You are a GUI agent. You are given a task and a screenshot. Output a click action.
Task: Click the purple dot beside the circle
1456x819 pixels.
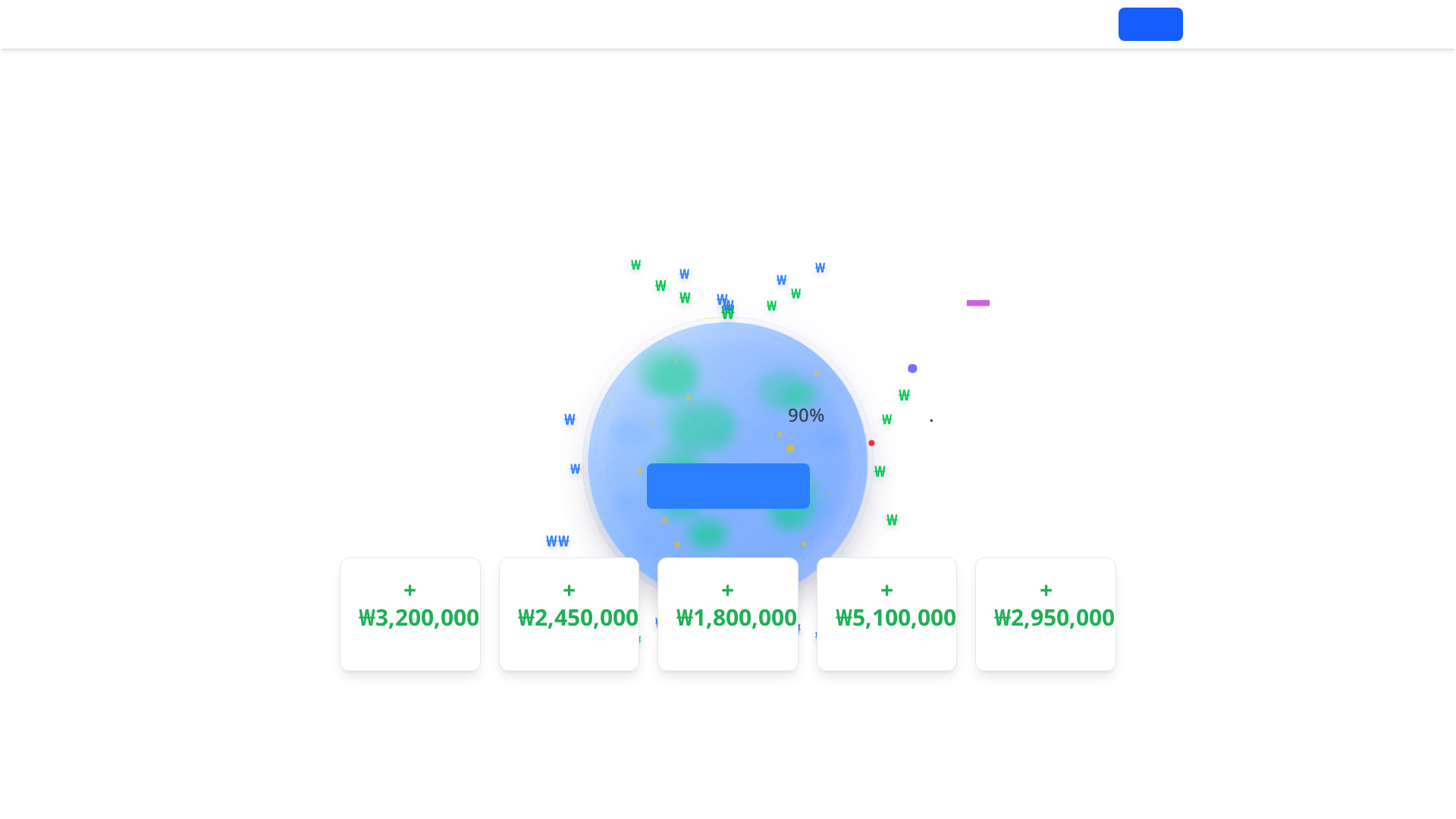(912, 368)
